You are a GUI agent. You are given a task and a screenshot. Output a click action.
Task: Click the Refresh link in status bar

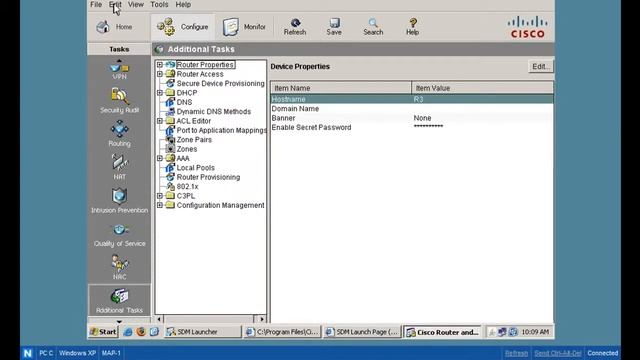[x=516, y=353]
